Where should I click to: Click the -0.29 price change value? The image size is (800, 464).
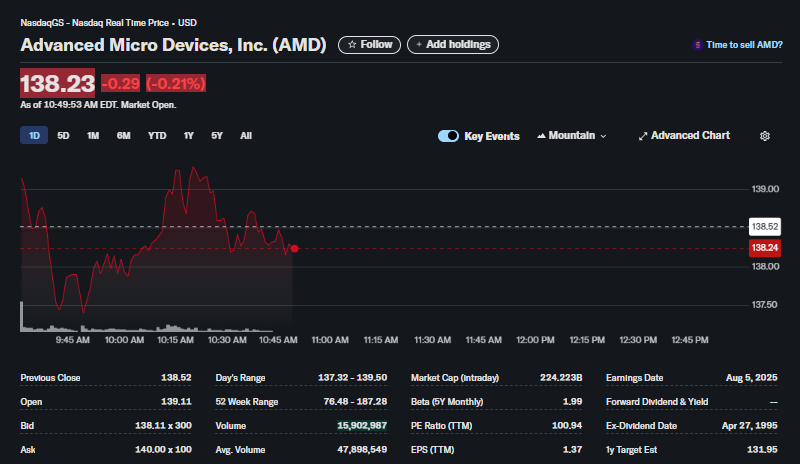coord(120,83)
